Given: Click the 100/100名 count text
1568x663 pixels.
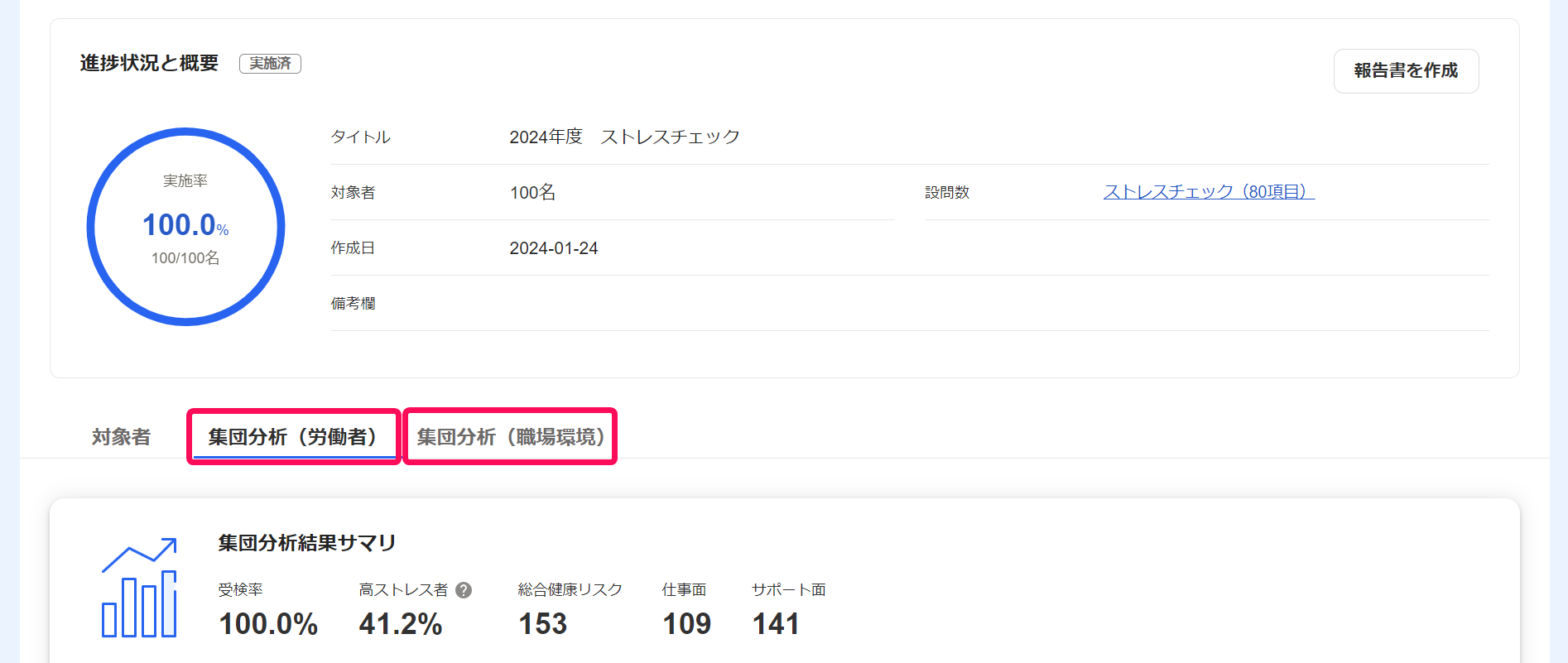Looking at the screenshot, I should coord(185,258).
